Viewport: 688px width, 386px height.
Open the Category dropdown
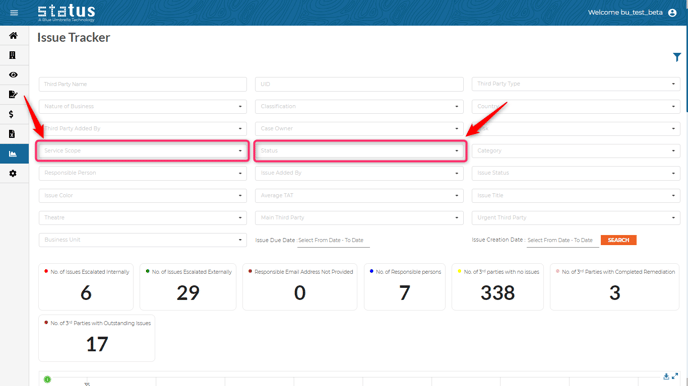(576, 151)
